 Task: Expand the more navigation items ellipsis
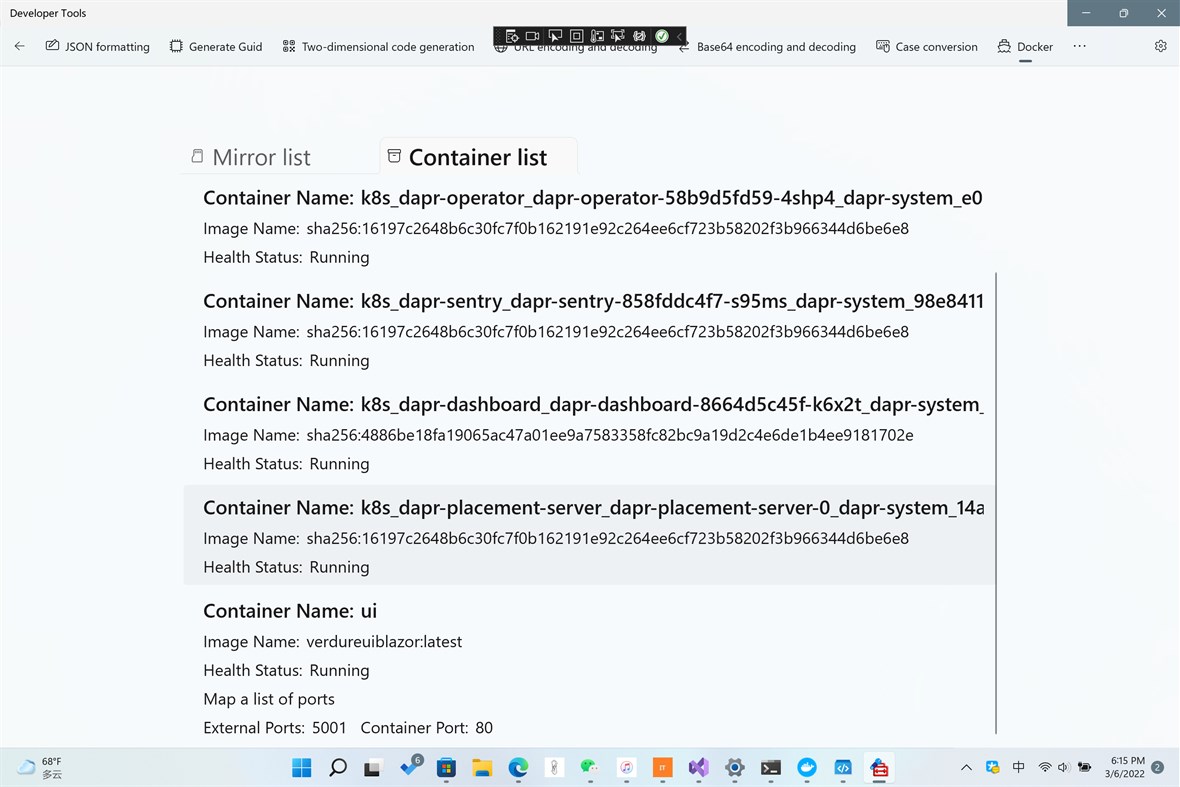tap(1079, 46)
